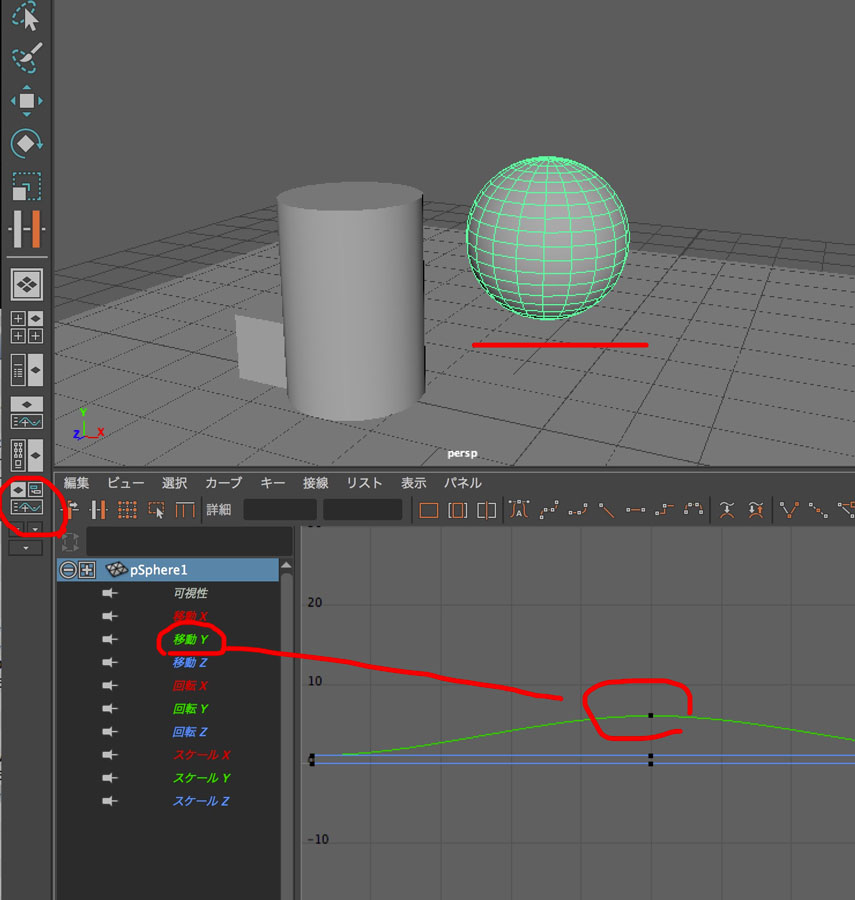Image resolution: width=855 pixels, height=900 pixels.
Task: Apply Spline tangents
Action: (x=549, y=510)
